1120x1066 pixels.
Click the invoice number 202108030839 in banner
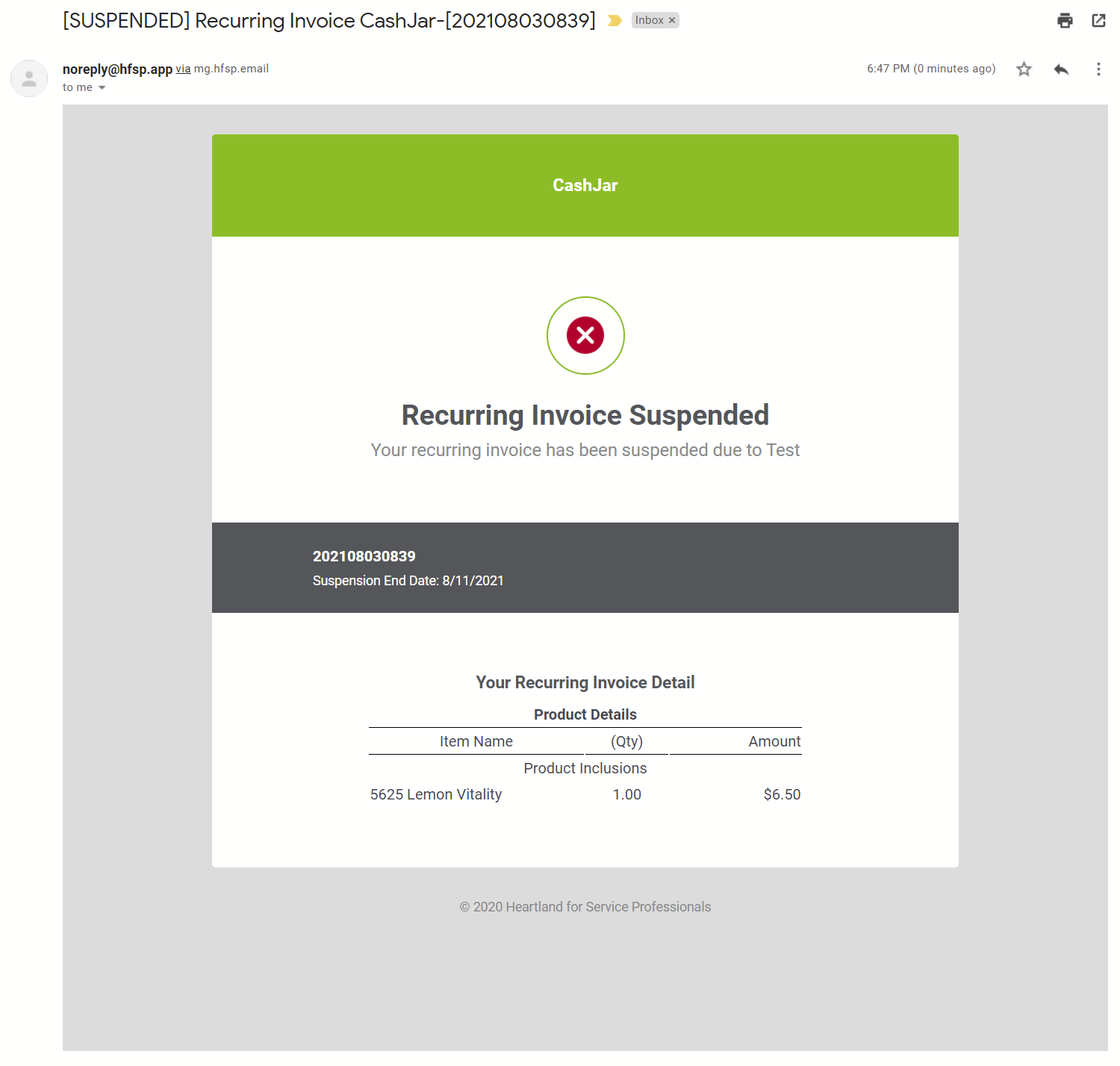364,556
